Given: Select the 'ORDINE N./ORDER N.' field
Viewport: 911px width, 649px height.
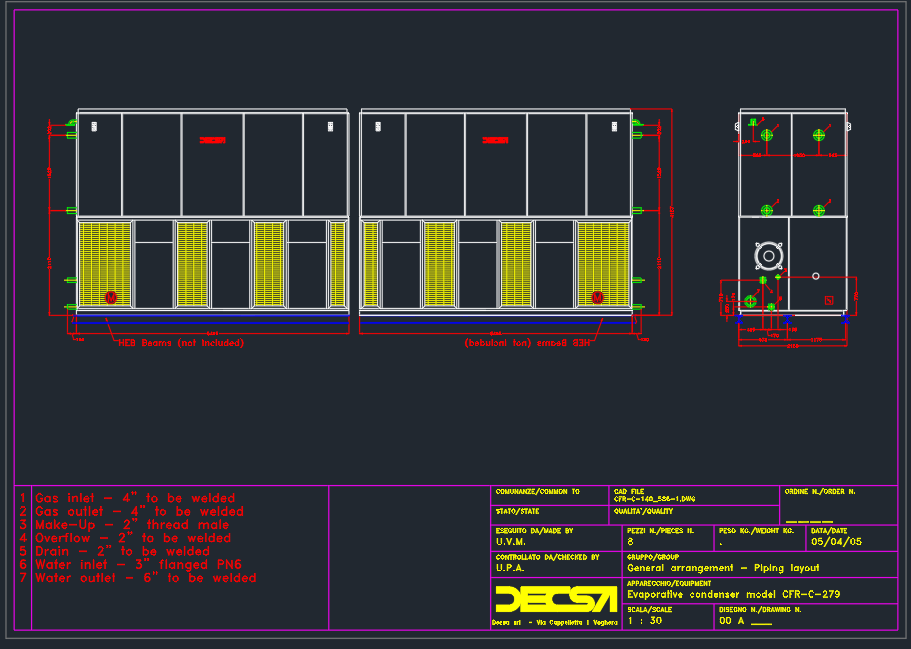Looking at the screenshot, I should [839, 505].
